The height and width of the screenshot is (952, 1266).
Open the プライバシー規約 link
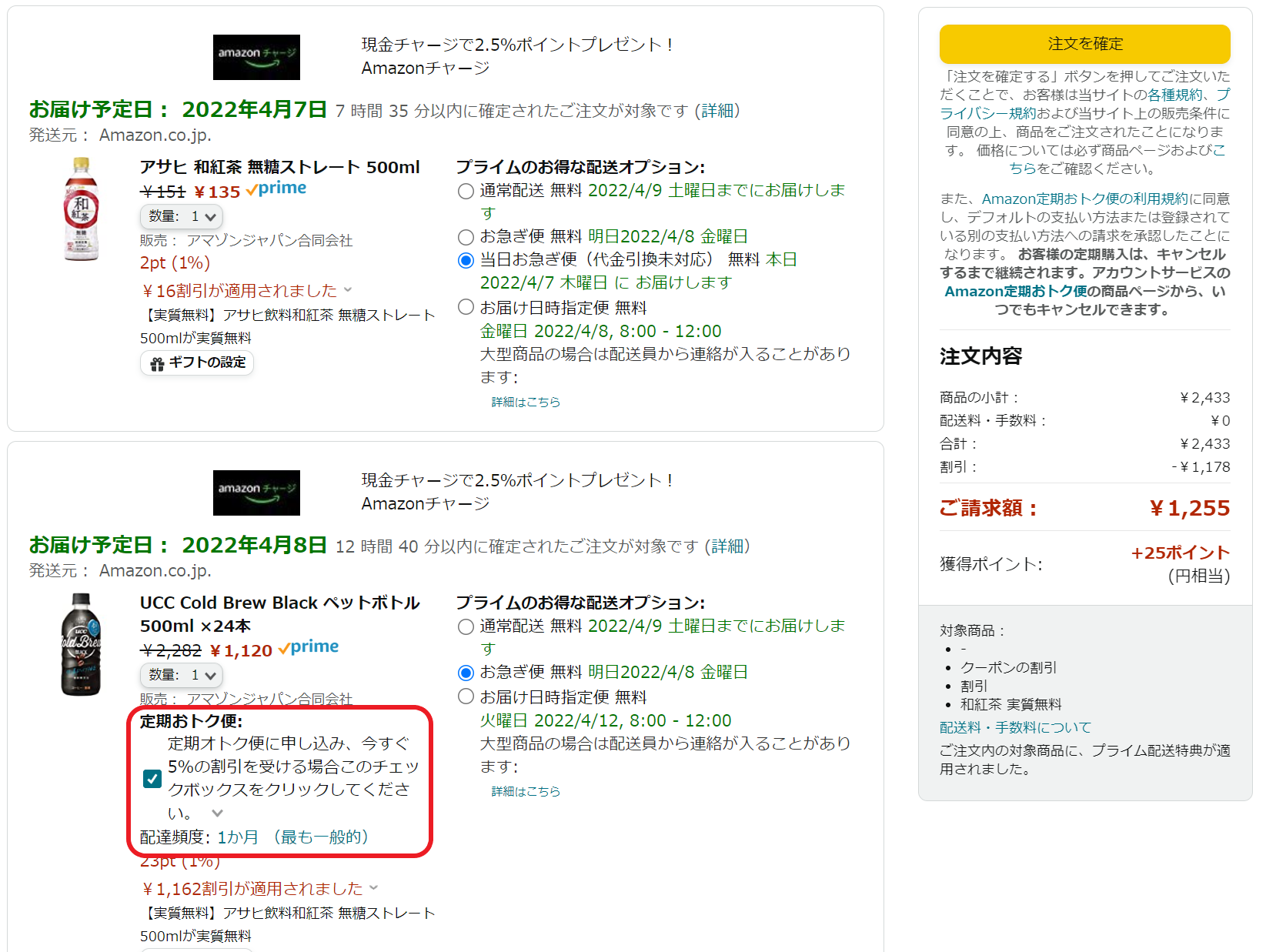(x=988, y=113)
